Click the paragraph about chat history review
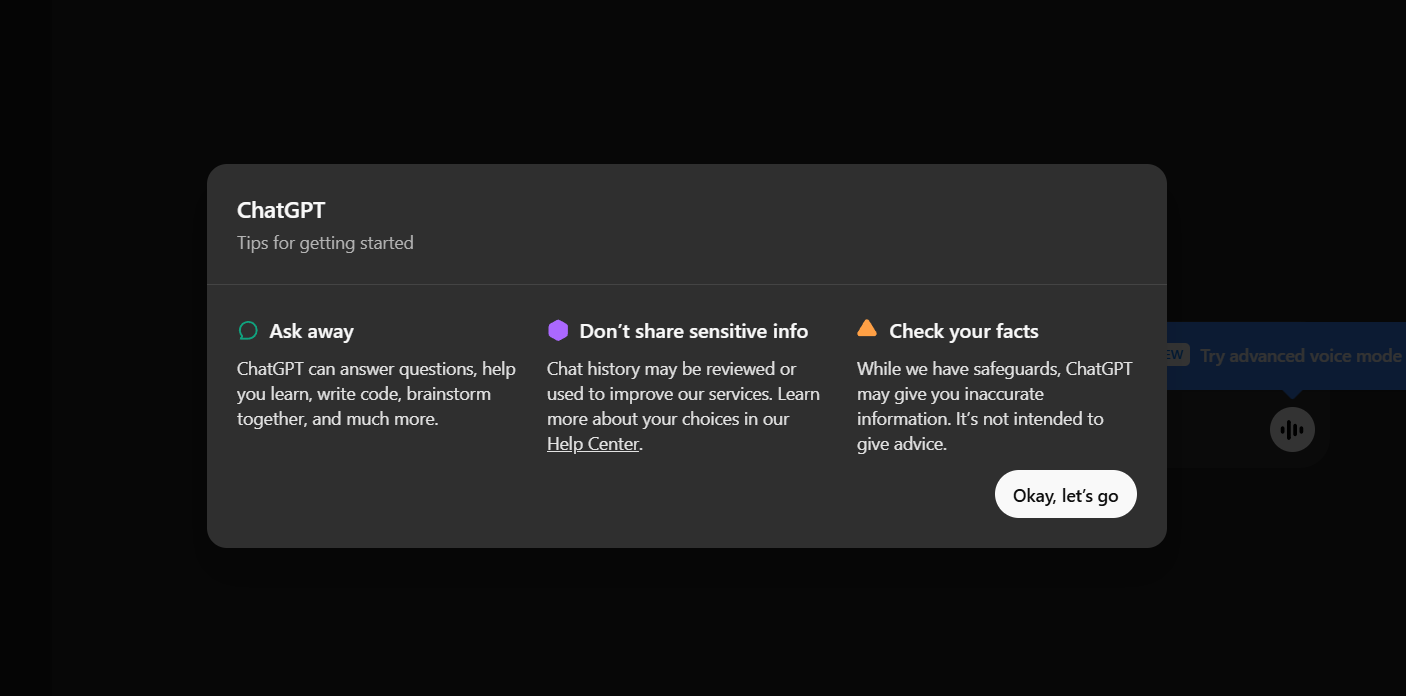Viewport: 1406px width, 696px height. [683, 394]
